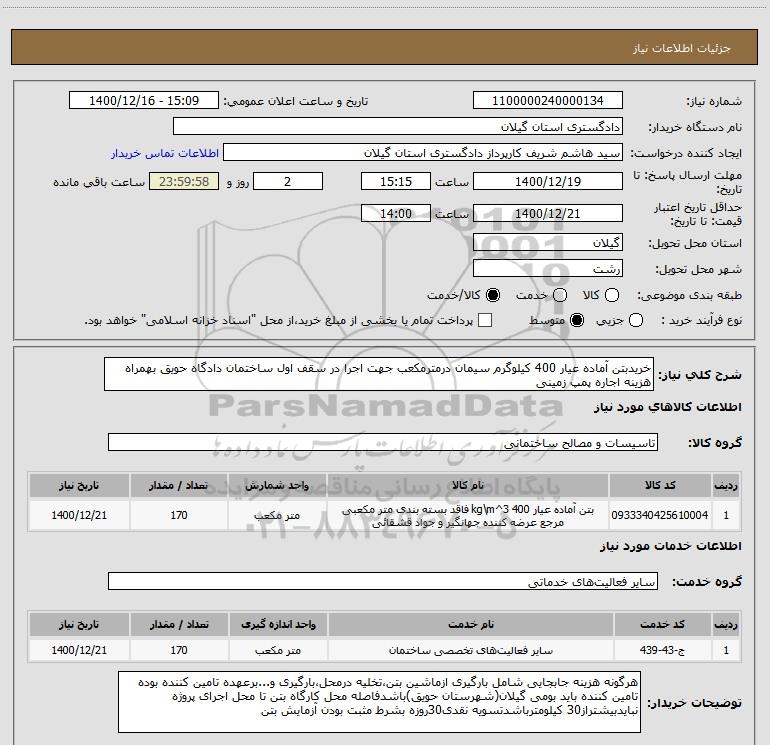Screen dimensions: 770x745
Task: Select the کالا/خدمت radio button
Action: [493, 295]
